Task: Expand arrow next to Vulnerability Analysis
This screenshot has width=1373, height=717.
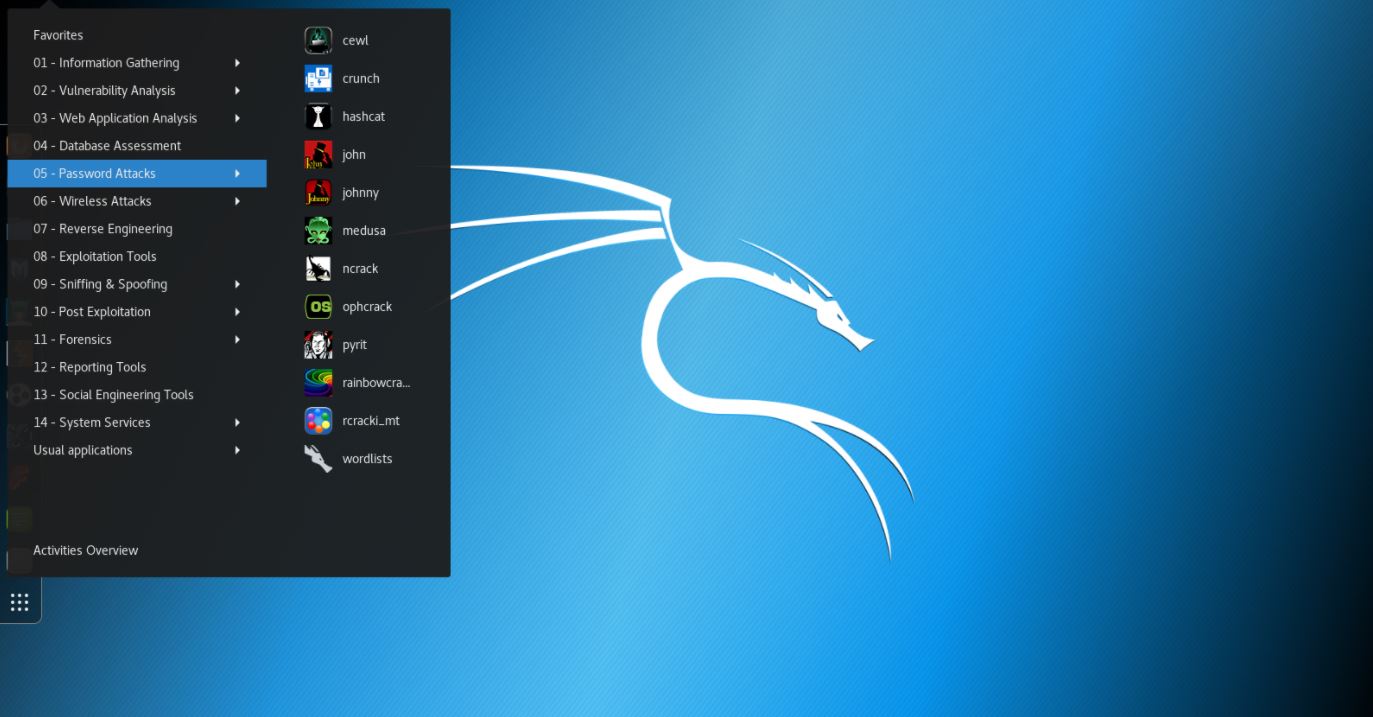Action: coord(238,91)
